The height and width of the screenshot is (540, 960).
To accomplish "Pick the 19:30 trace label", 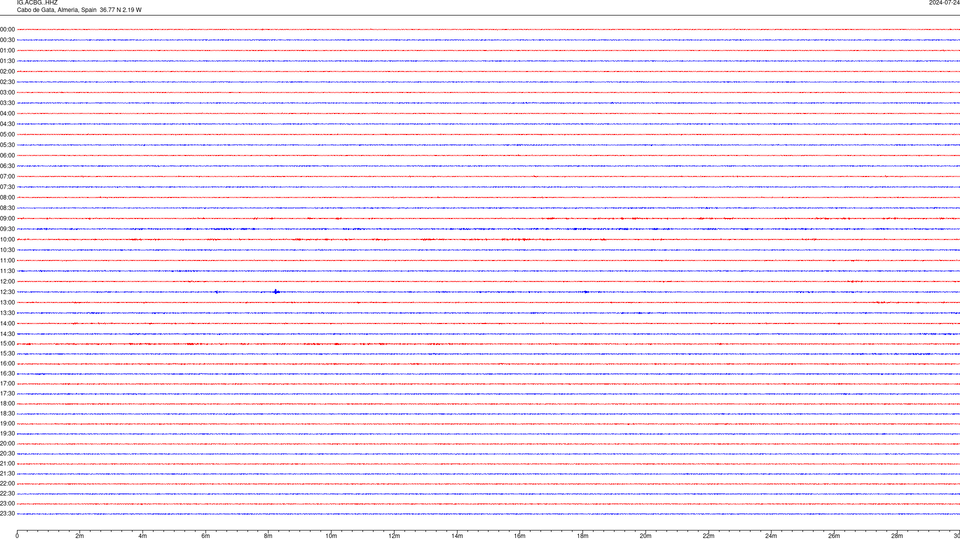I will pyautogui.click(x=7, y=433).
